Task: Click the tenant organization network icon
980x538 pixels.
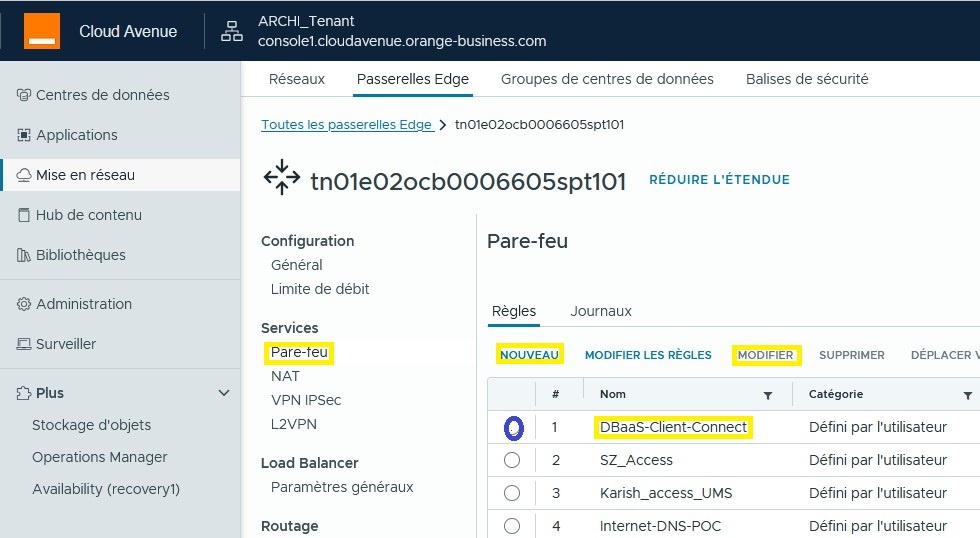Action: click(232, 31)
